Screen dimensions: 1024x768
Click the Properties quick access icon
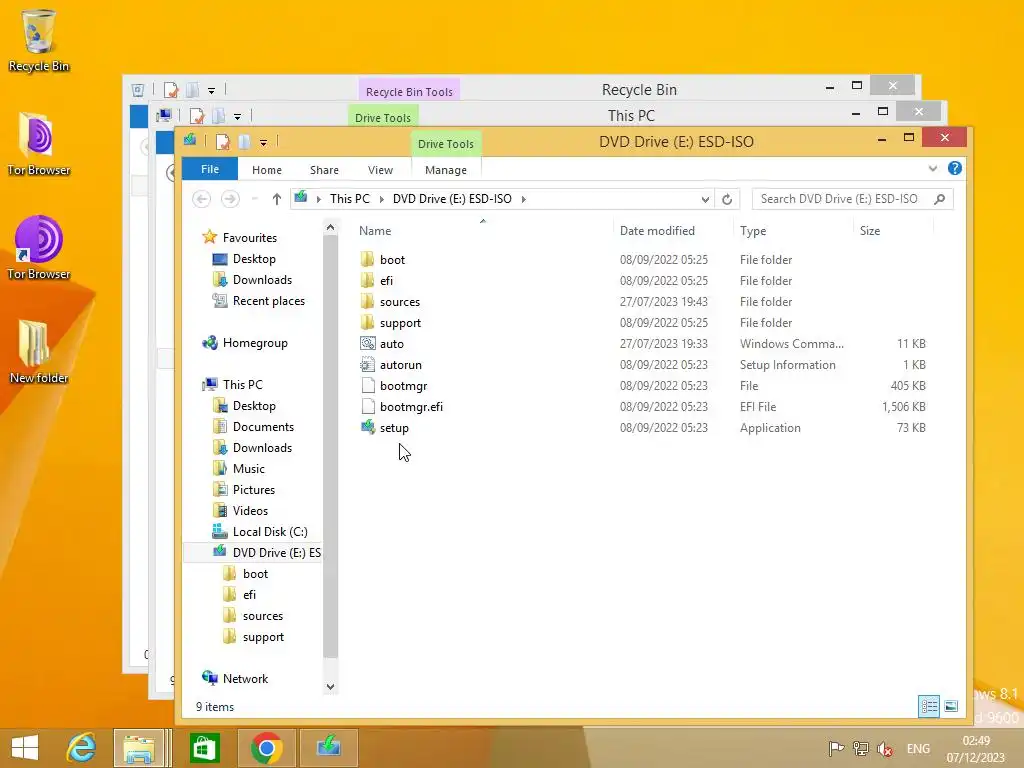point(223,142)
